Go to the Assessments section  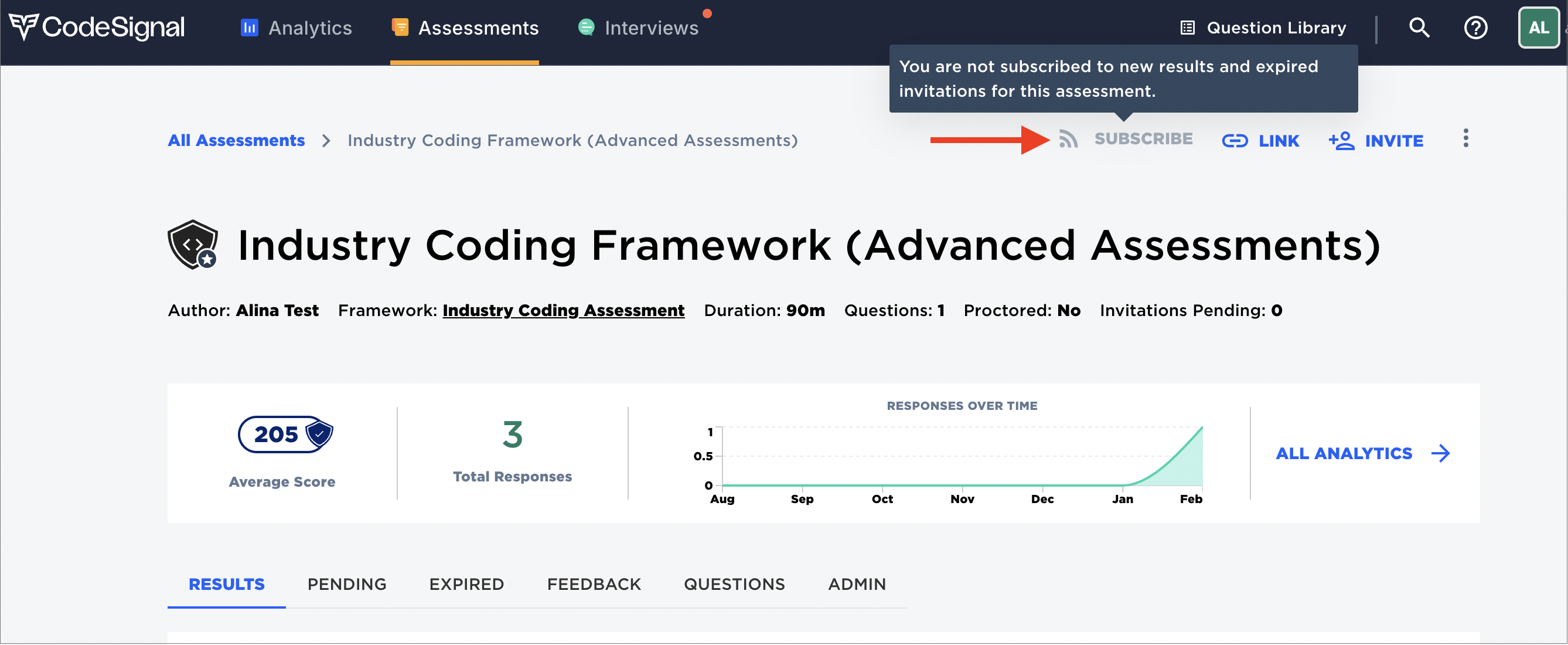[465, 28]
